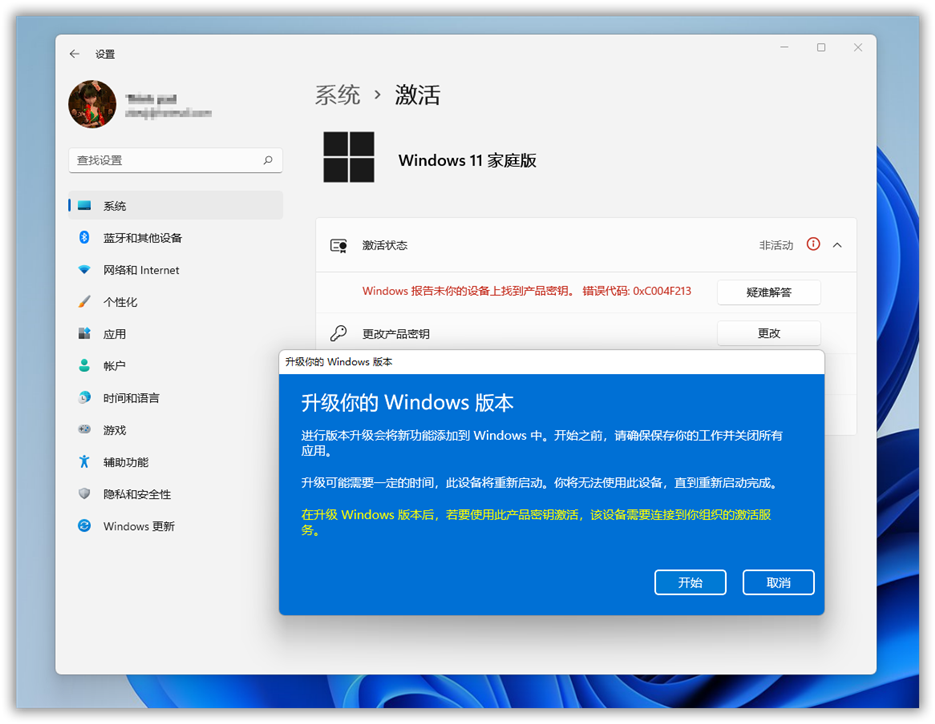Close the 设置 window
Viewport: 935px width, 724px height.
point(858,47)
